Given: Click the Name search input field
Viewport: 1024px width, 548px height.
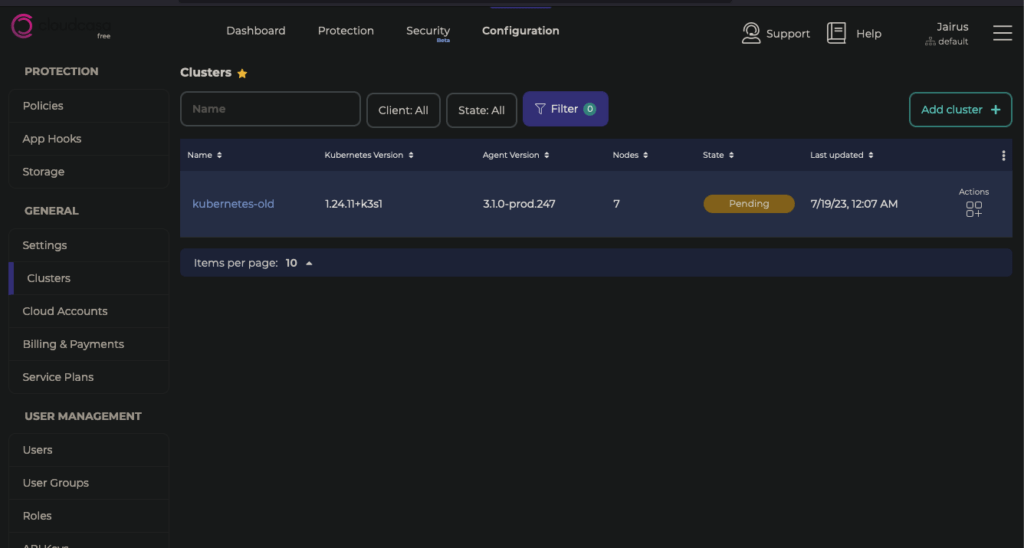Looking at the screenshot, I should [x=270, y=109].
